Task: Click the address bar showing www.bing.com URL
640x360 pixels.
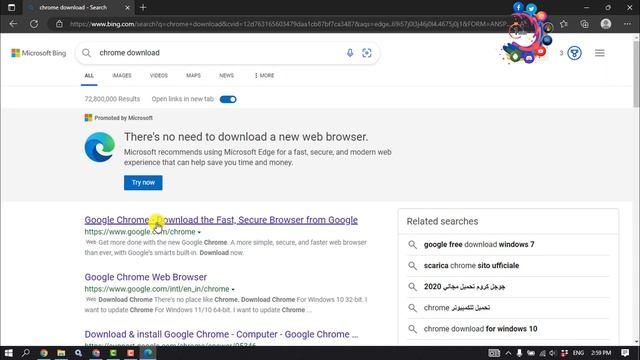Action: pyautogui.click(x=288, y=24)
